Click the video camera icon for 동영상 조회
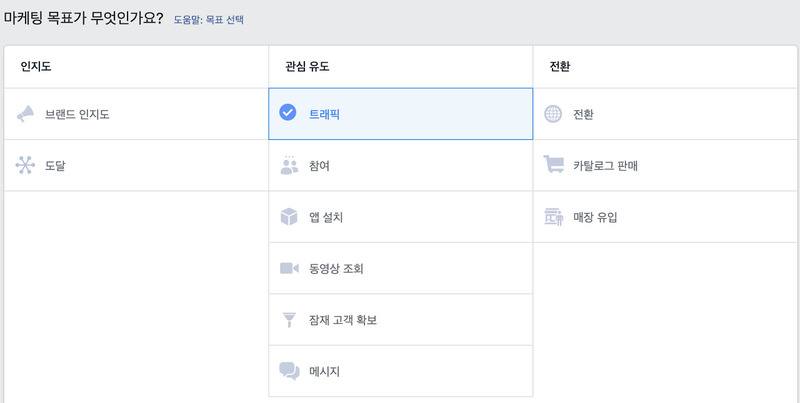The height and width of the screenshot is (403, 800). (x=289, y=268)
